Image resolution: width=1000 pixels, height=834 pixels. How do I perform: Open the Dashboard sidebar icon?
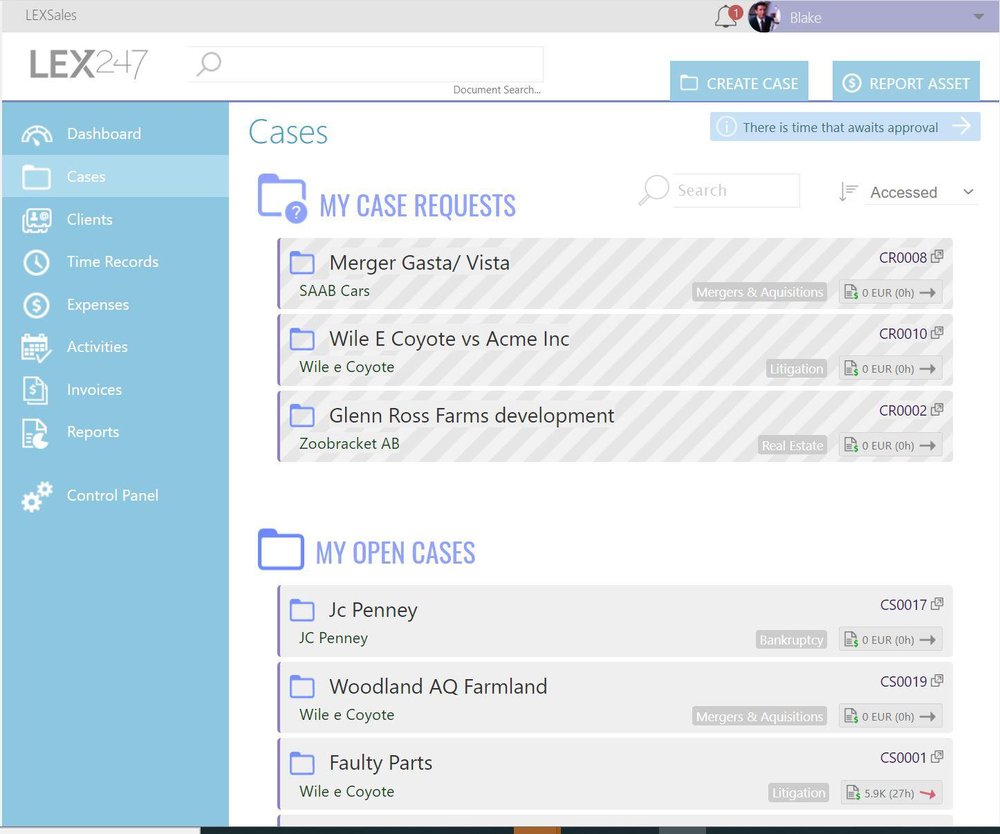point(34,132)
